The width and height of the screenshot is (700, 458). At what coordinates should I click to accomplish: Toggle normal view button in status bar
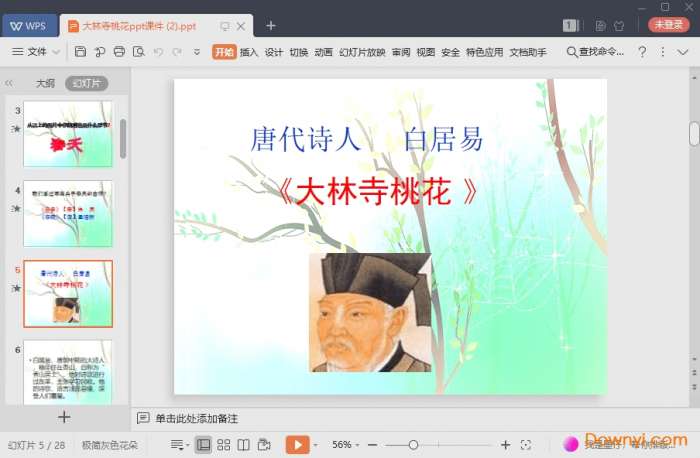204,444
